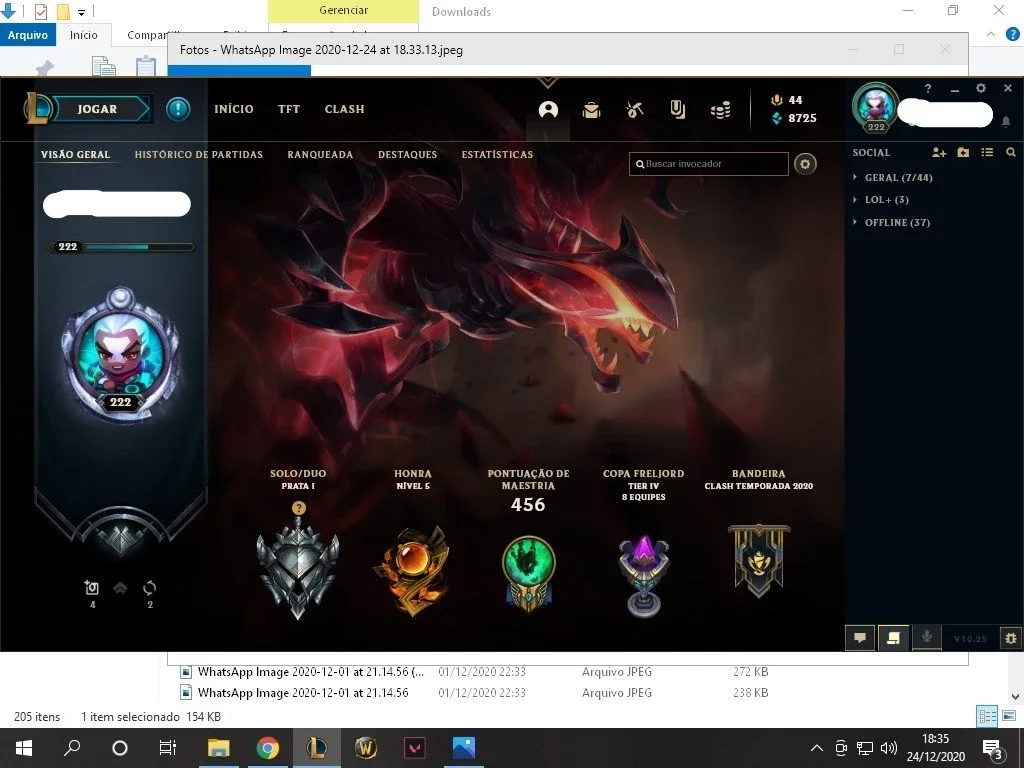This screenshot has width=1024, height=768.
Task: Open the store coins icon
Action: [720, 110]
